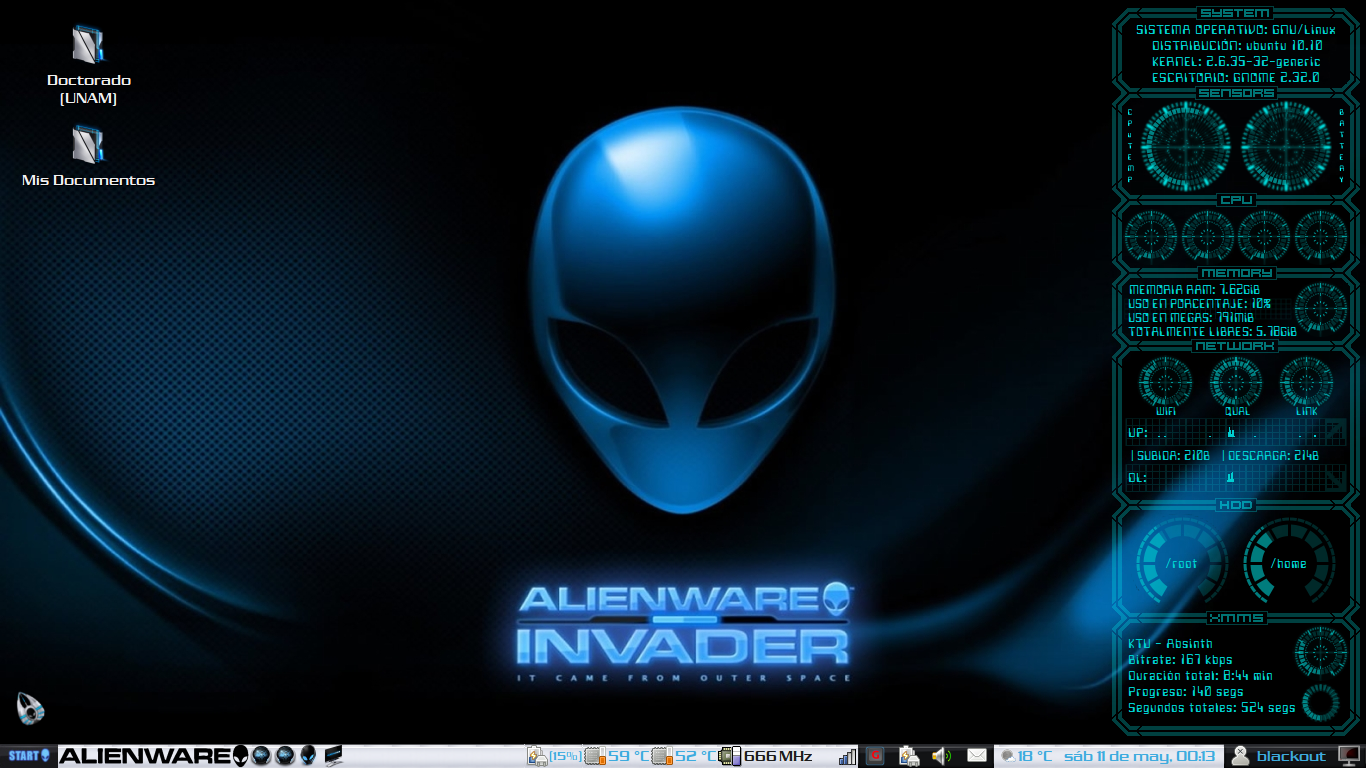Click the monitor icon at panel end
The image size is (1366, 768).
(x=1350, y=756)
